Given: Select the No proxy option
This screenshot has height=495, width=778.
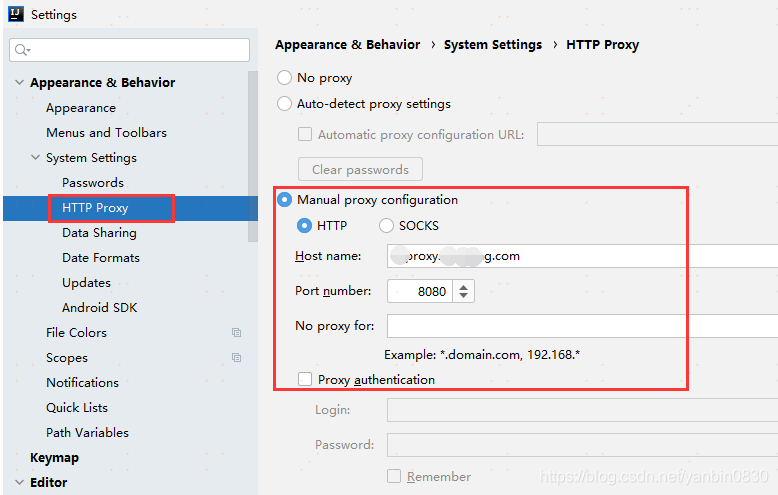Looking at the screenshot, I should point(285,78).
